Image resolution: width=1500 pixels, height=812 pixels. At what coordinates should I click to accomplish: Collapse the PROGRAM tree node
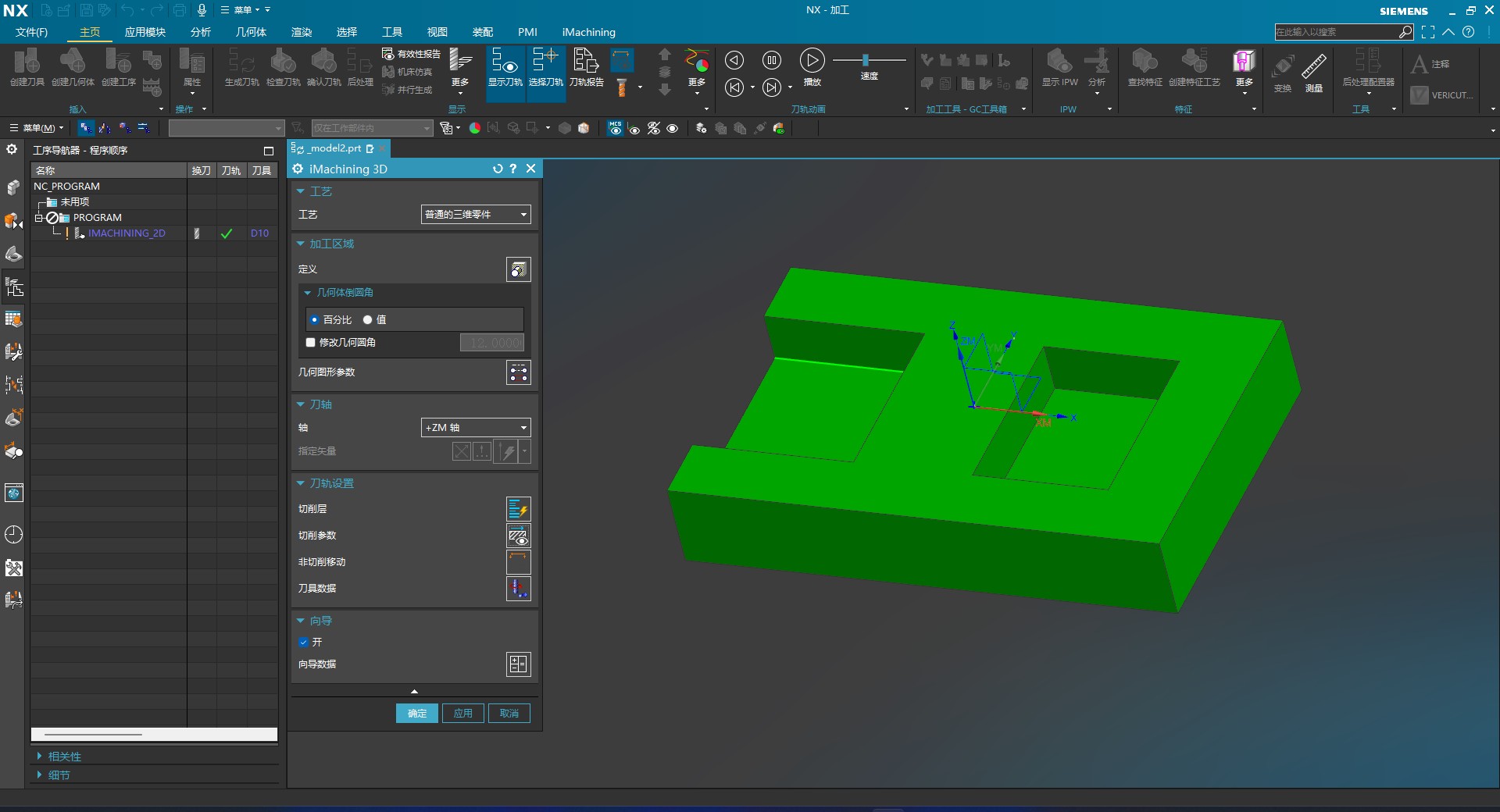38,218
